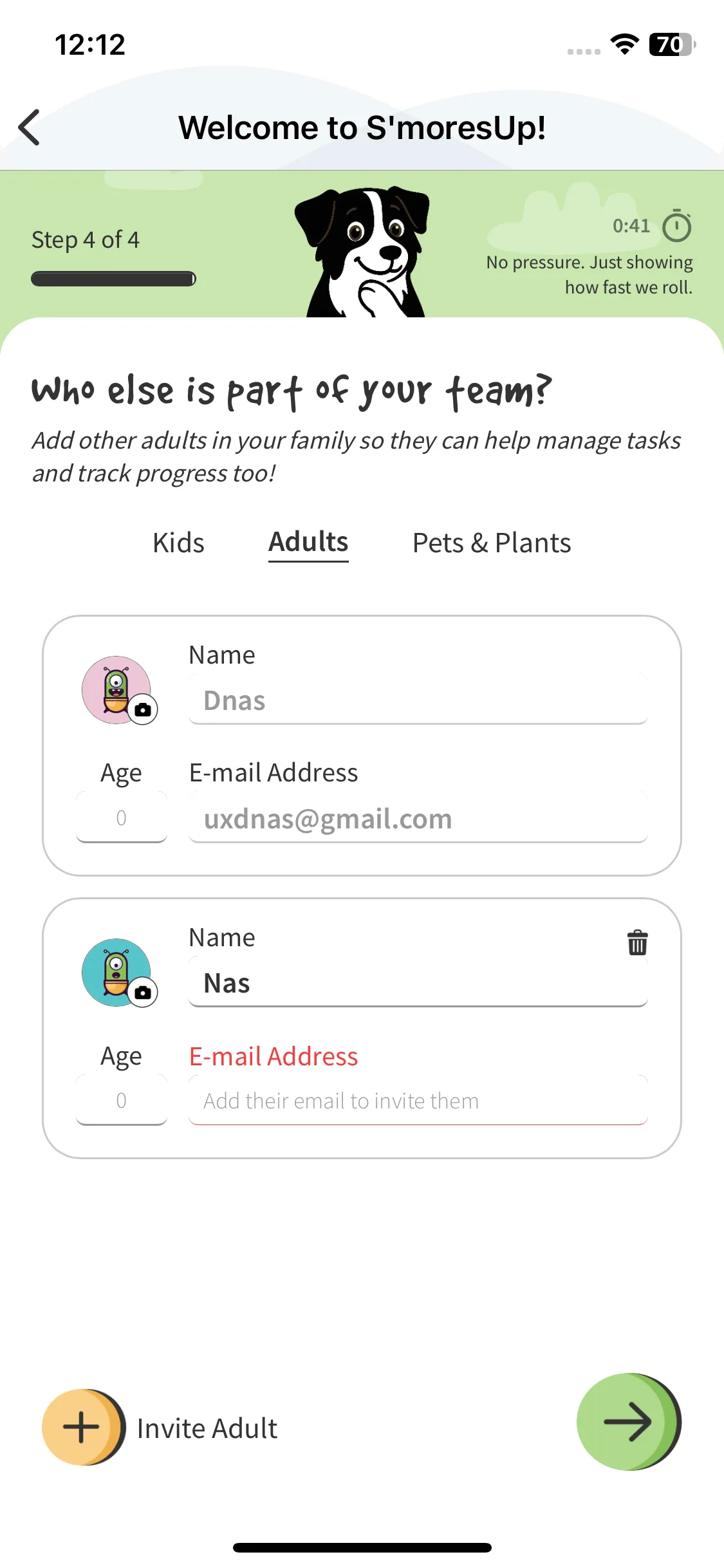Tap the Age field for Nas
This screenshot has height=1568, width=724.
coord(122,1101)
